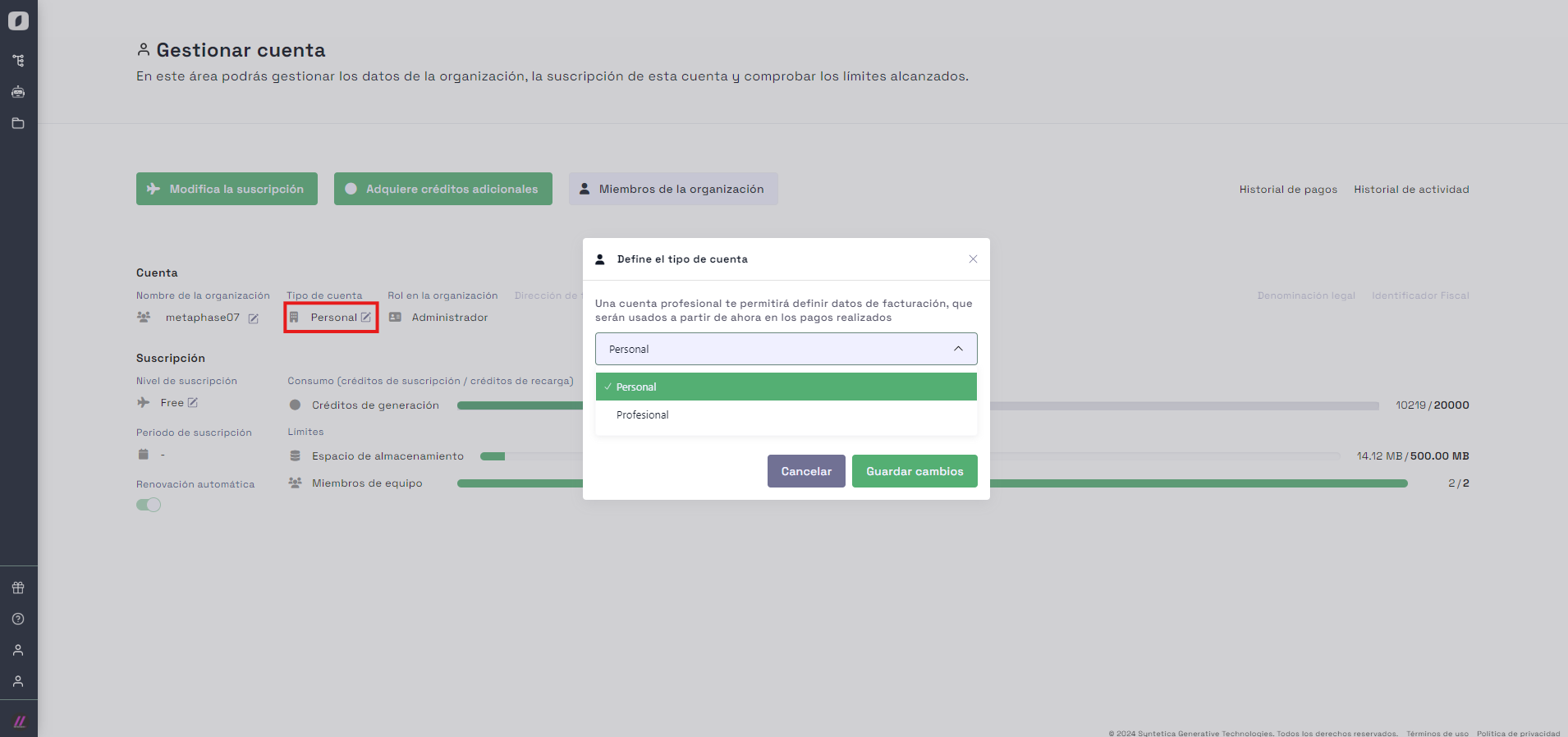1568x737 pixels.
Task: Click the database icon beside Espacio de almacenamiento
Action: click(295, 455)
